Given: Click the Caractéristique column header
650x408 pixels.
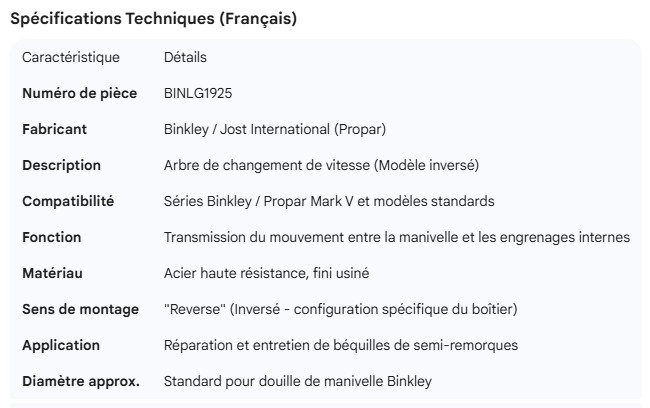Looking at the screenshot, I should coord(71,58).
